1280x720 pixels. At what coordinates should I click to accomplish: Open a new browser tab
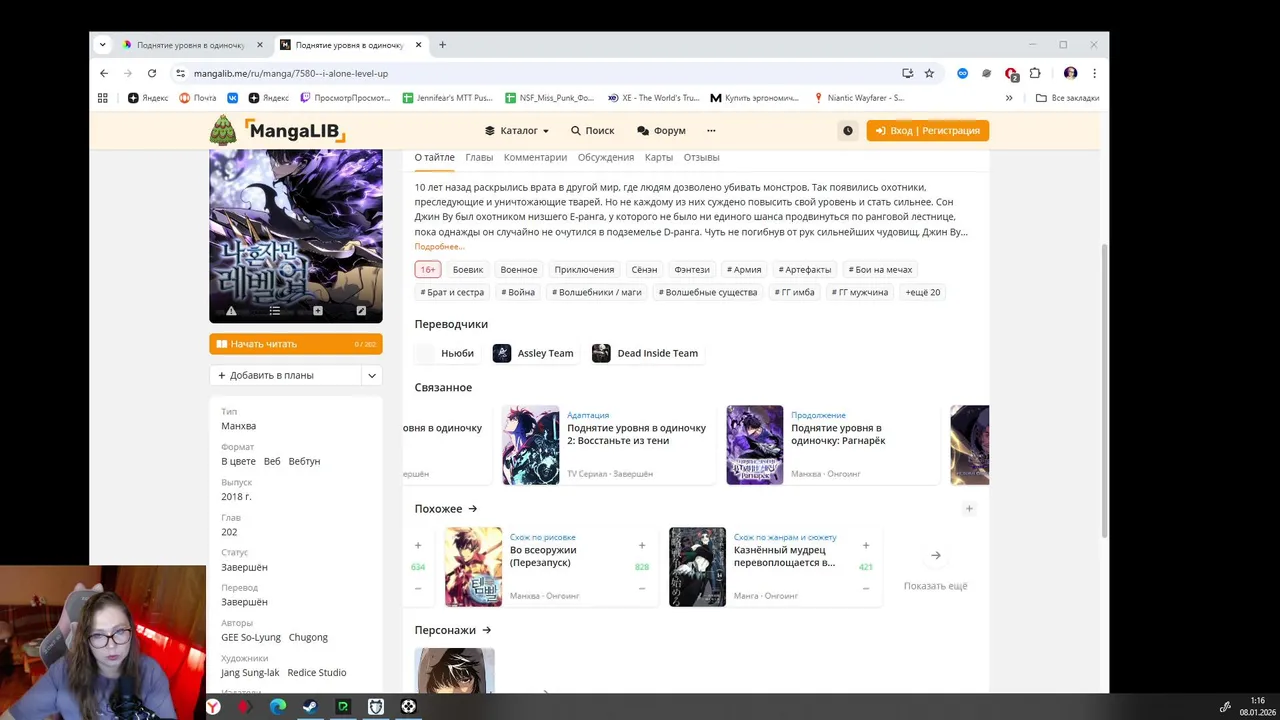pyautogui.click(x=442, y=44)
